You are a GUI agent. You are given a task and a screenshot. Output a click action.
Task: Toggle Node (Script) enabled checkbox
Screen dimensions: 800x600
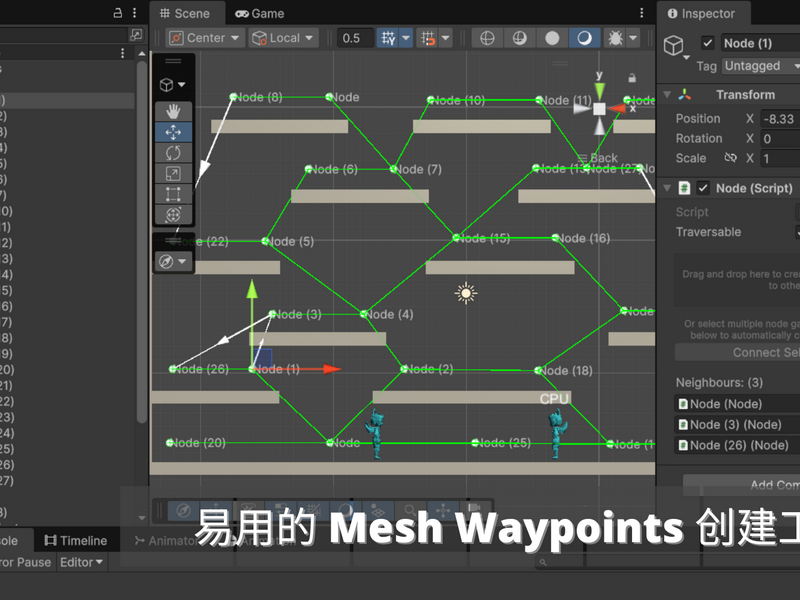click(703, 188)
